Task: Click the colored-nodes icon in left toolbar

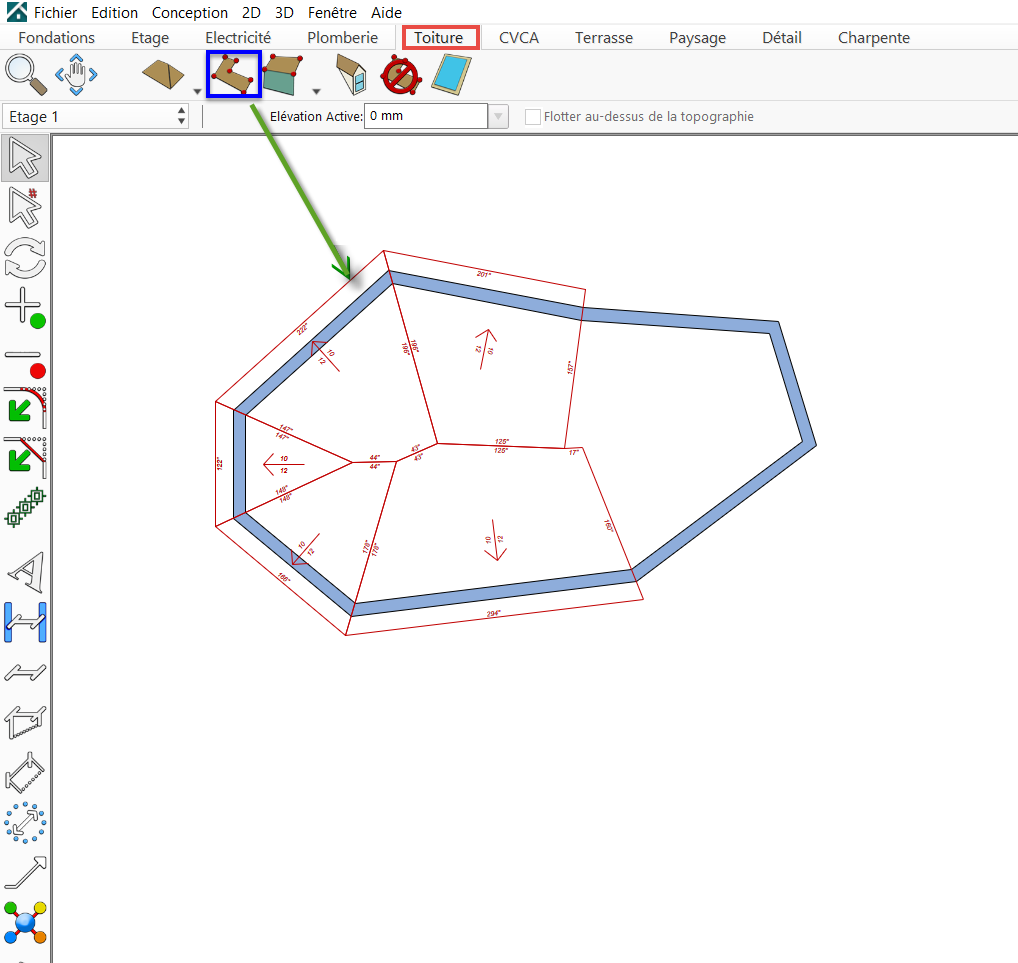Action: (x=25, y=923)
